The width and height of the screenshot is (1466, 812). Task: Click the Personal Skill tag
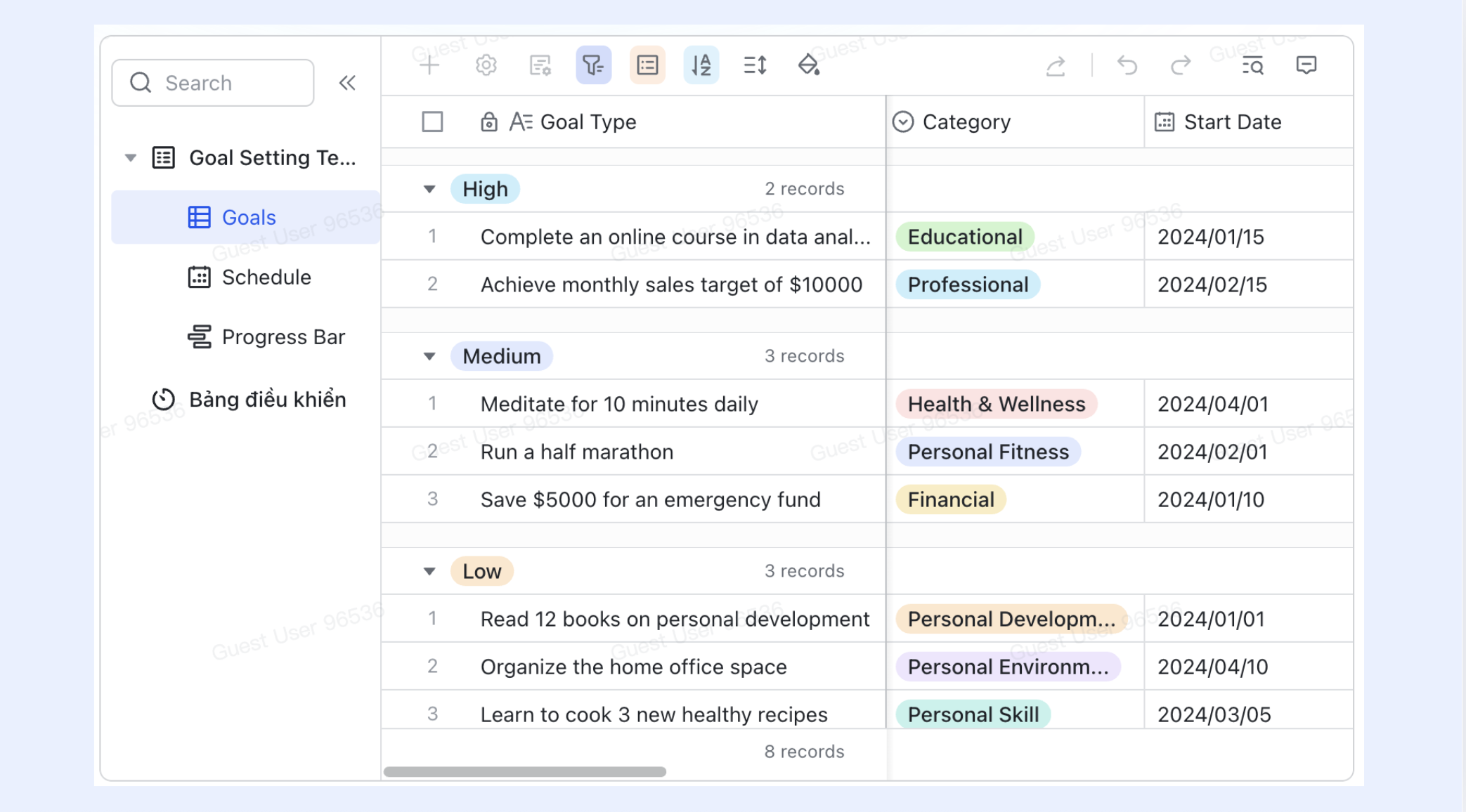click(x=973, y=714)
